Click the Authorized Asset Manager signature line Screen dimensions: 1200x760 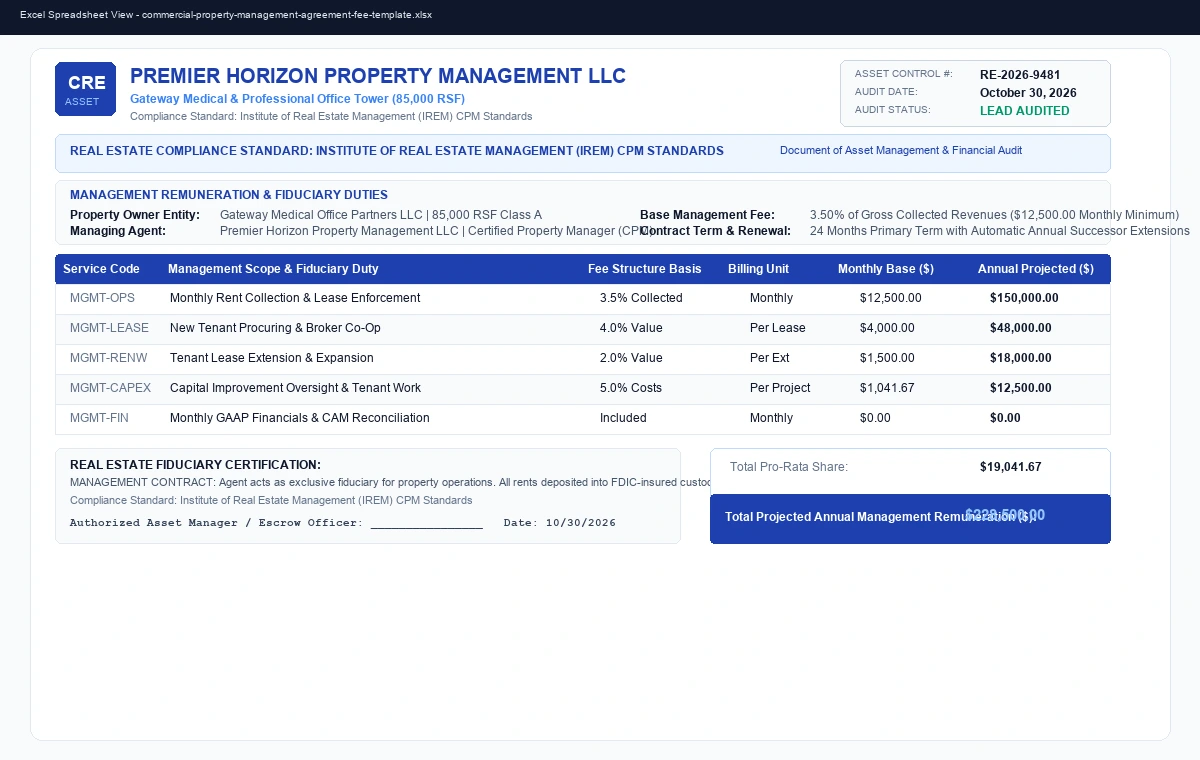point(276,523)
